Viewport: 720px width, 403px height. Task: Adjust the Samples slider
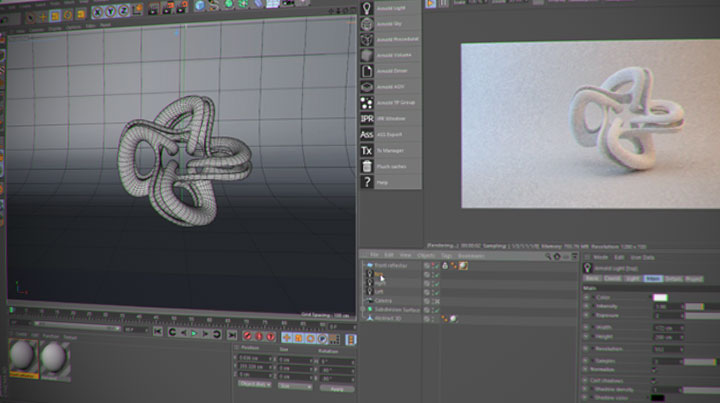pyautogui.click(x=701, y=362)
